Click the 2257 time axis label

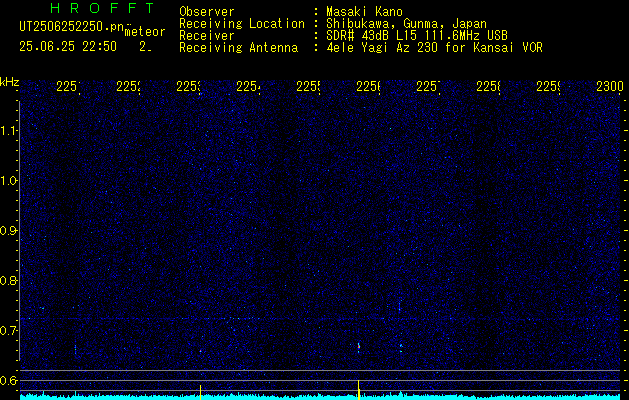tap(428, 87)
